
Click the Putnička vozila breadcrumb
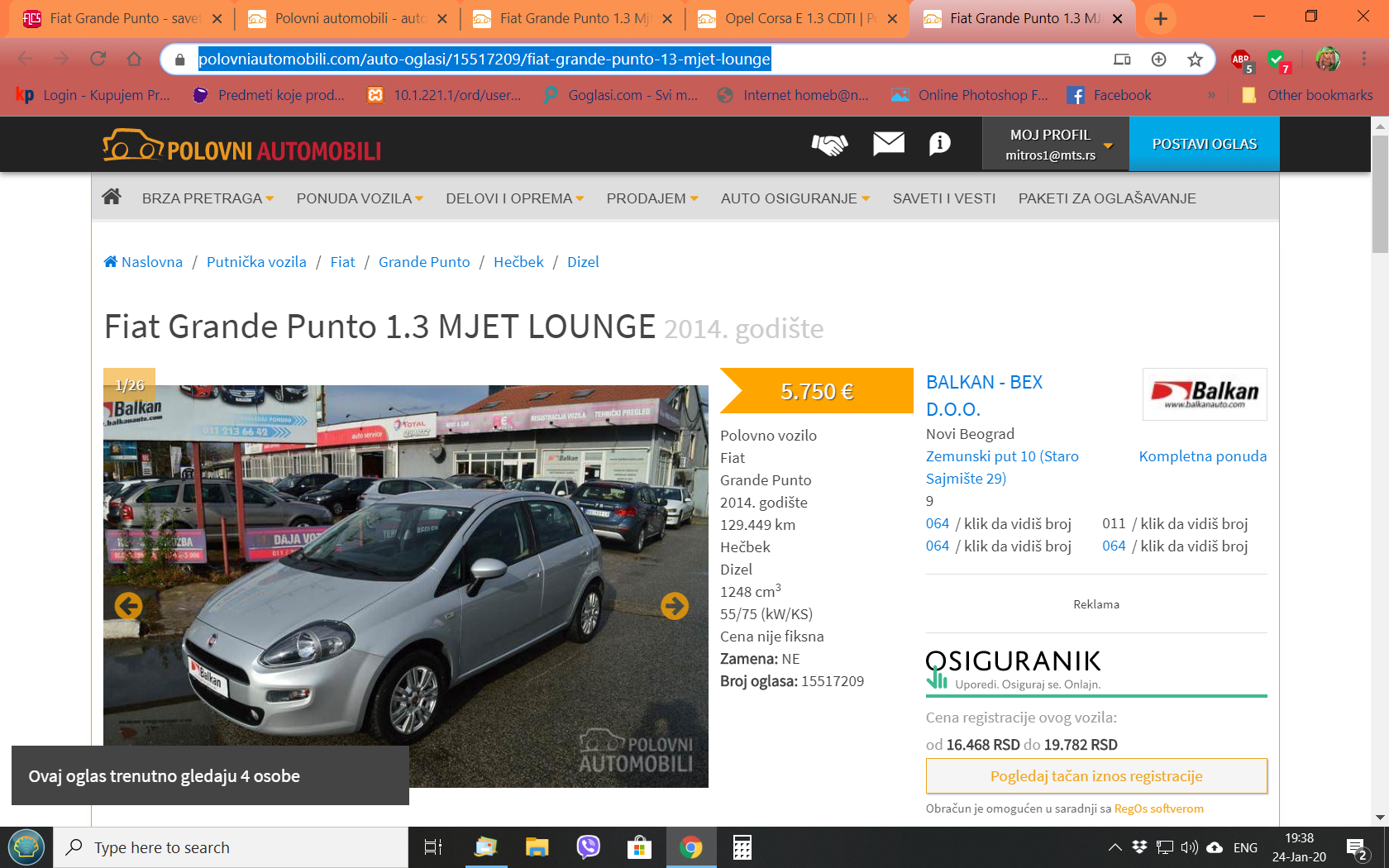pos(256,262)
